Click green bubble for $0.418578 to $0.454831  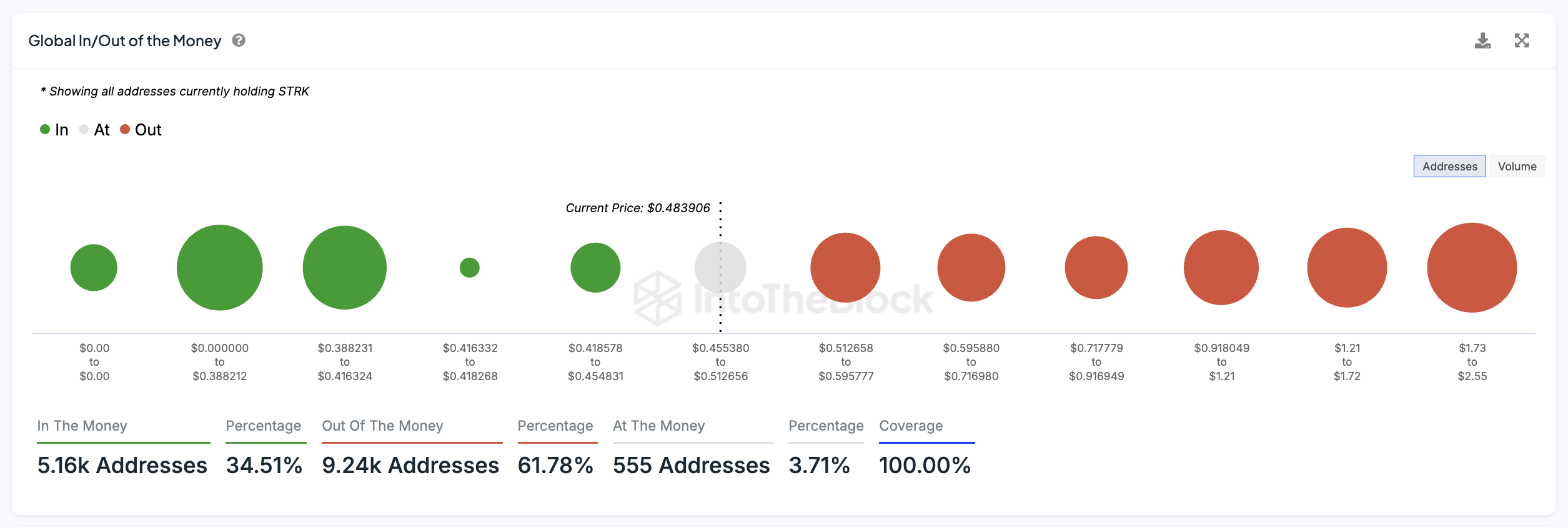[x=595, y=268]
